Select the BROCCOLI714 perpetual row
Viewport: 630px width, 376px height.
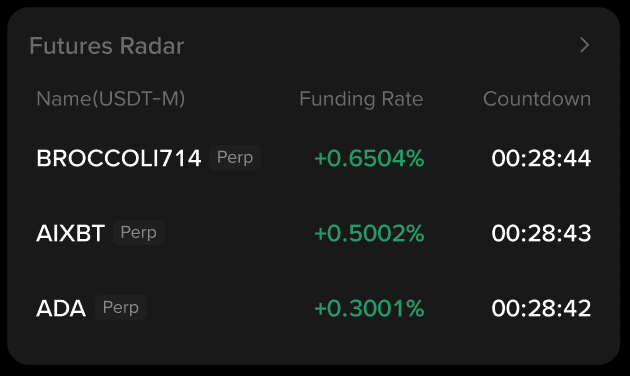click(x=314, y=158)
